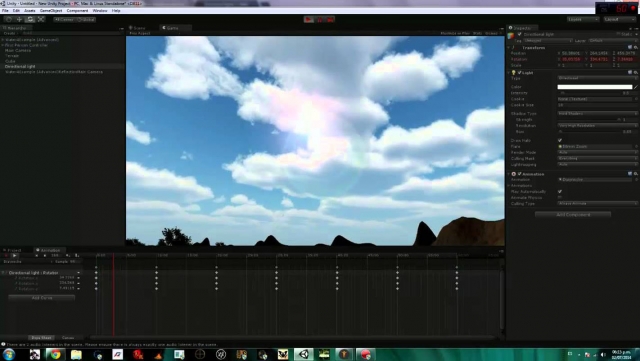
Task: Select the Rotate tool in the toolbar
Action: pyautogui.click(x=30, y=19)
